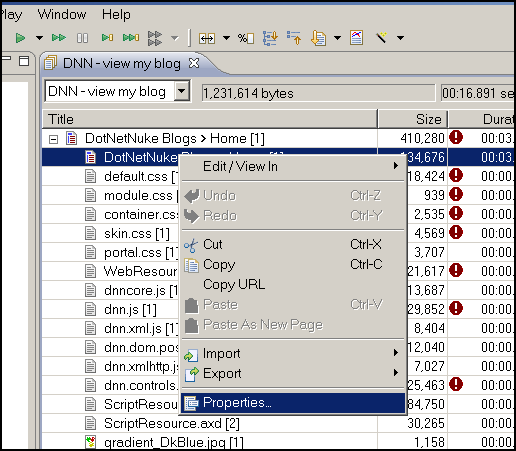Click the list with up arrow icon

click(294, 38)
